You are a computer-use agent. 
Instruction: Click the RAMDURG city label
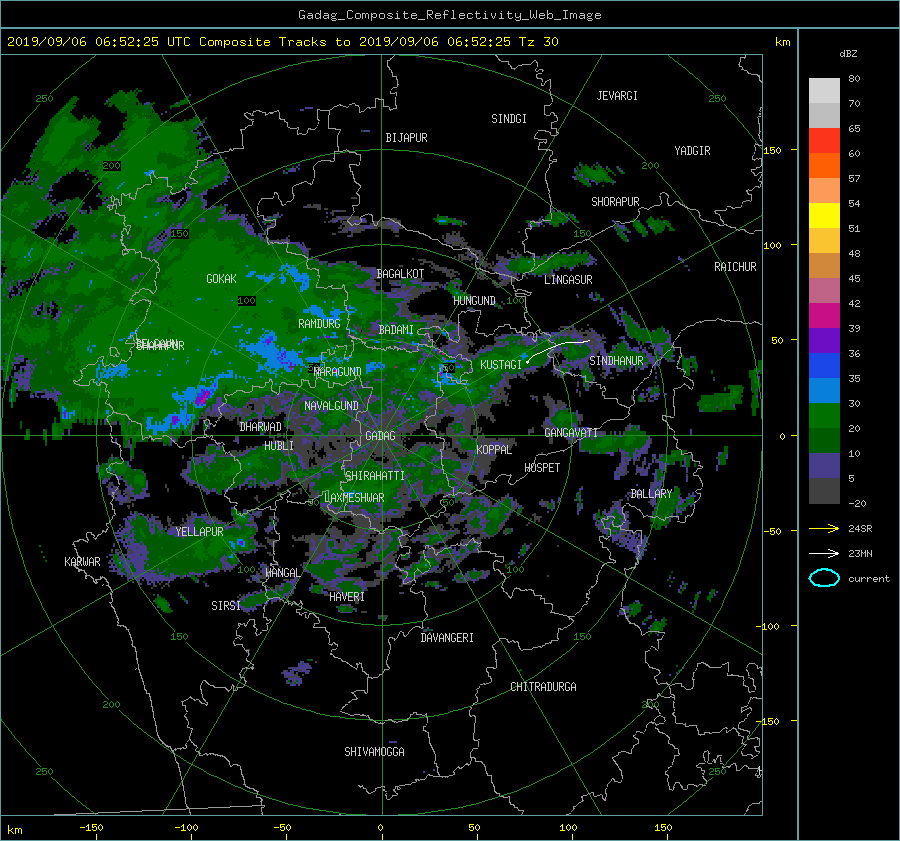(319, 324)
